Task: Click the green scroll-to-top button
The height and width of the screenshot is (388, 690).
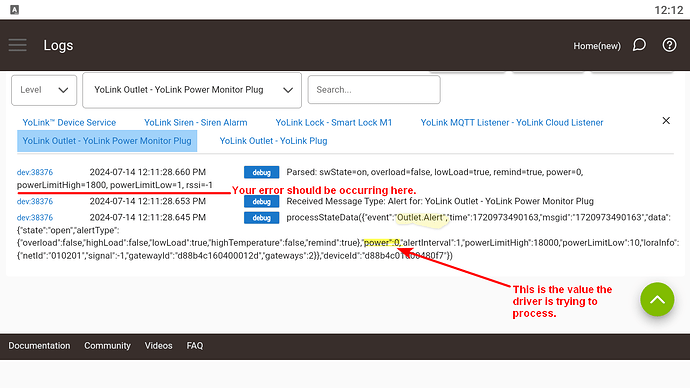Action: (x=657, y=300)
